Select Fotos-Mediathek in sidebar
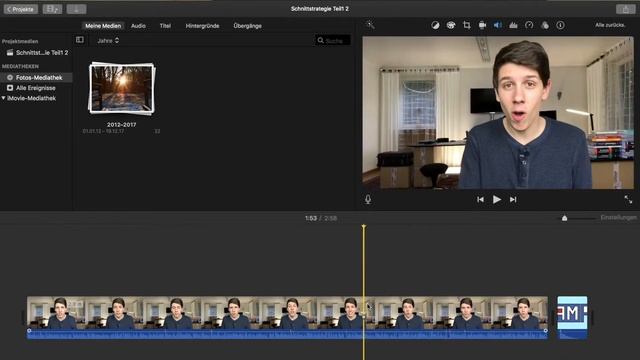The width and height of the screenshot is (640, 360). tap(36, 78)
